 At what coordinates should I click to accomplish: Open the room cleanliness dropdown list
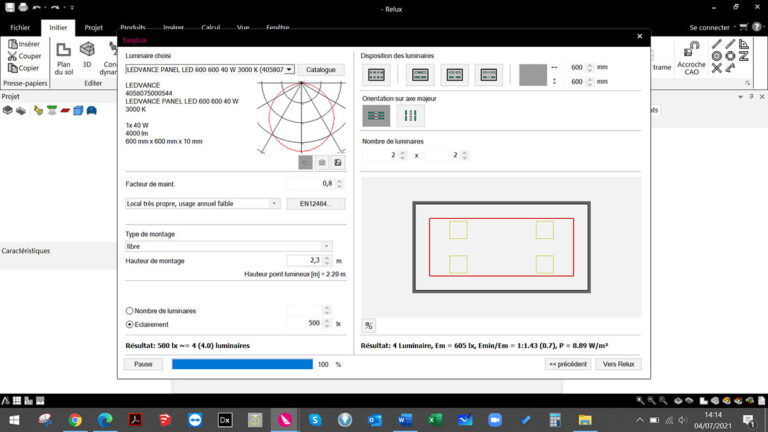(x=274, y=203)
